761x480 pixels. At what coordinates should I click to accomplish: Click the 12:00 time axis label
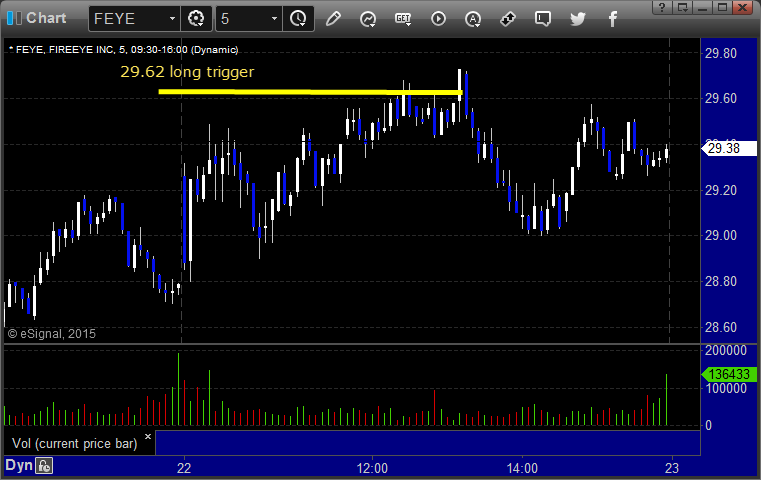[372, 468]
